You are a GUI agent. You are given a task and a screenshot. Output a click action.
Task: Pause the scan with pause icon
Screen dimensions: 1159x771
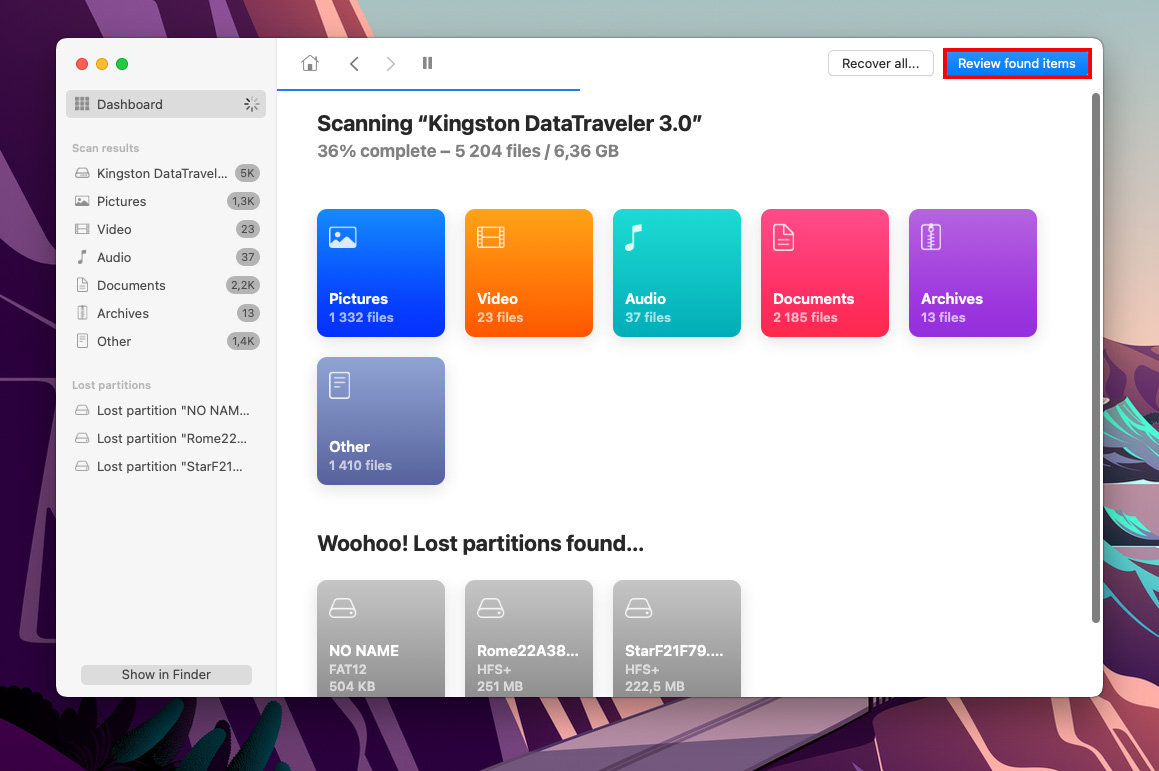pos(427,63)
